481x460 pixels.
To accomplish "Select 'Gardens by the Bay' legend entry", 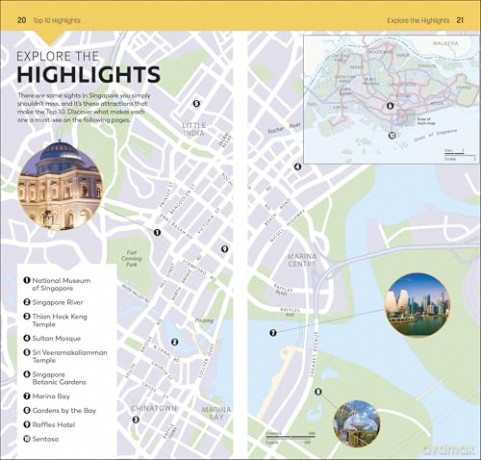I will 60,411.
